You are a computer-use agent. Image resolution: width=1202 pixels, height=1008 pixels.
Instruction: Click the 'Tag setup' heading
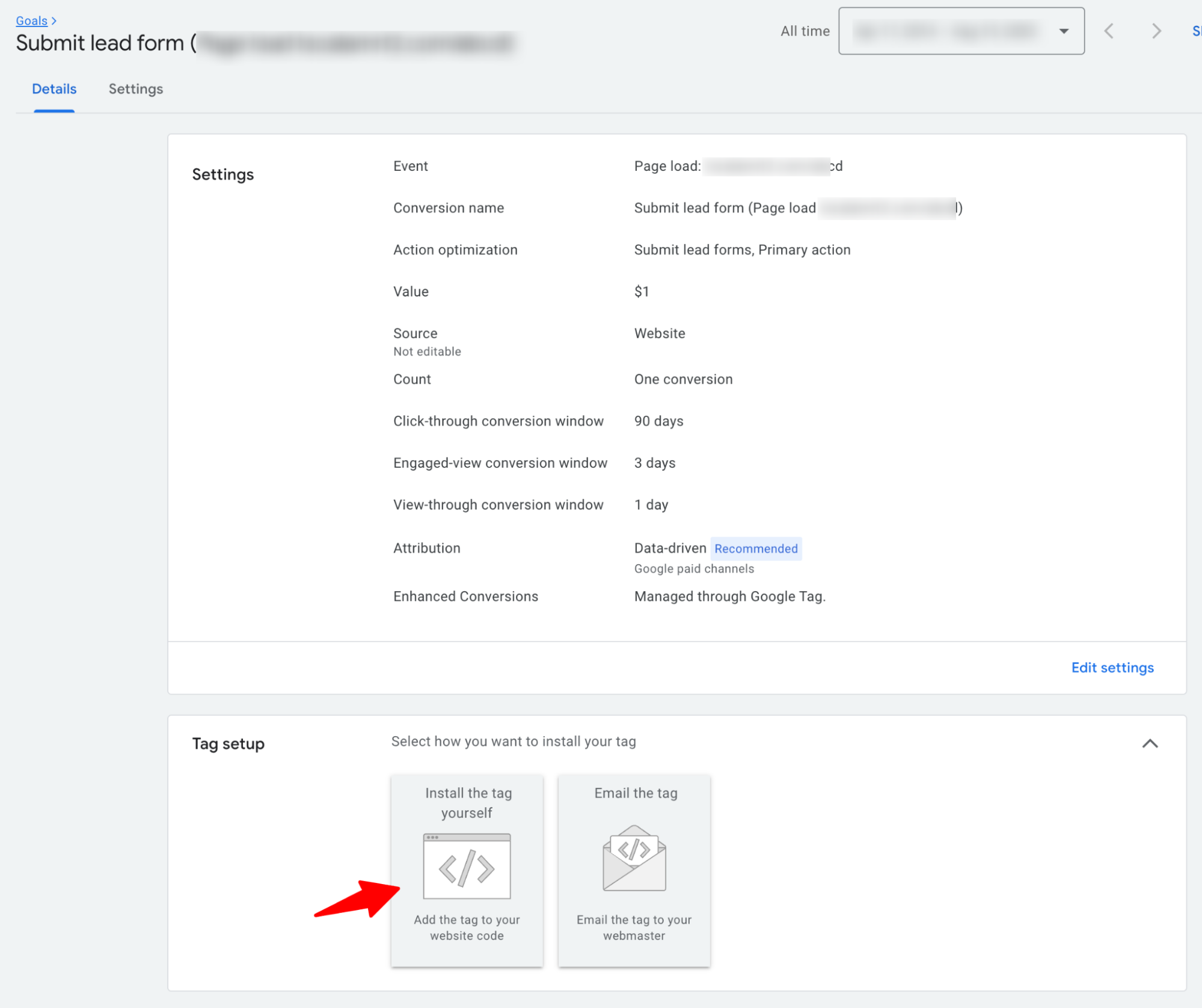[x=228, y=744]
